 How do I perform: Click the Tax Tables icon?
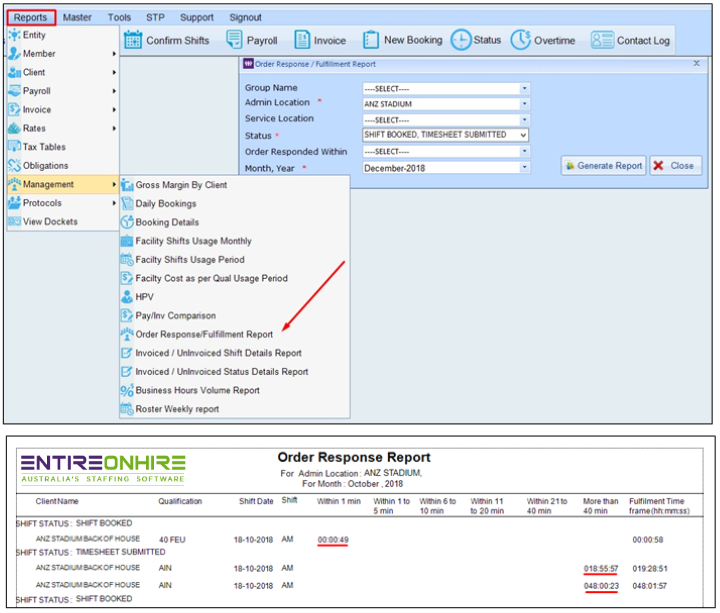tap(14, 146)
